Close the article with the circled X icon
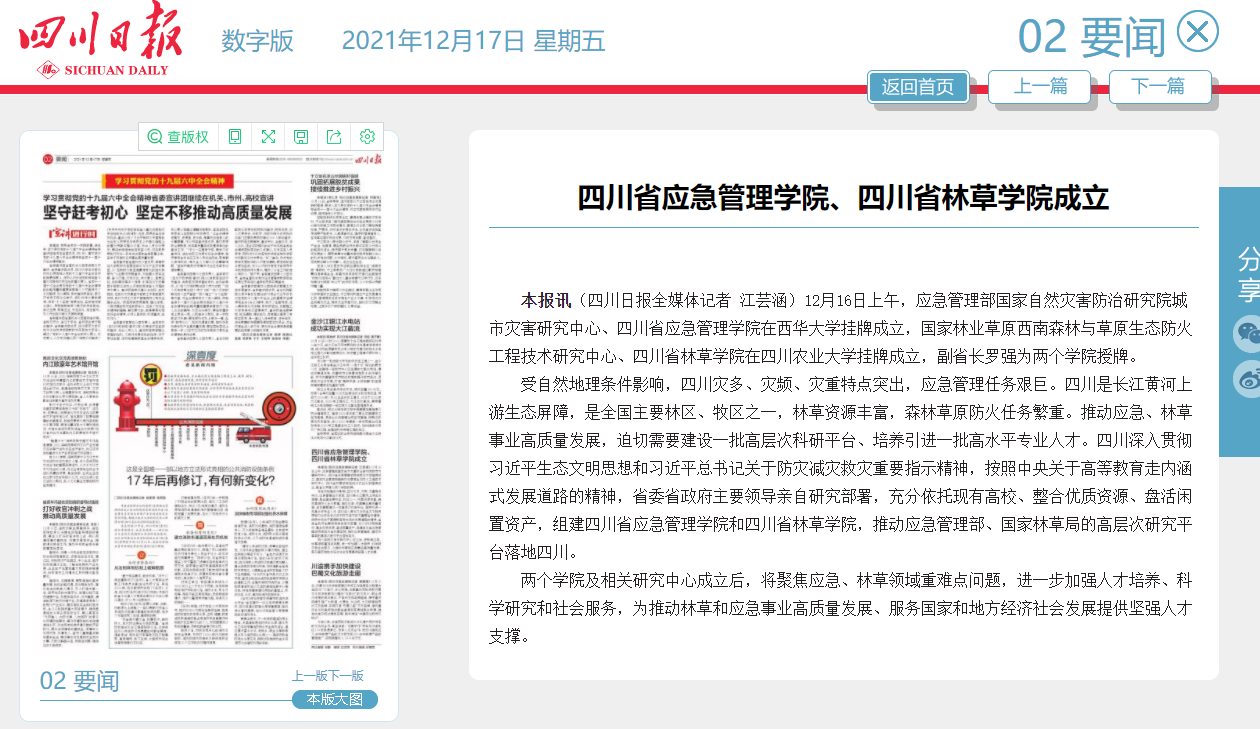This screenshot has width=1260, height=729. (x=1198, y=32)
